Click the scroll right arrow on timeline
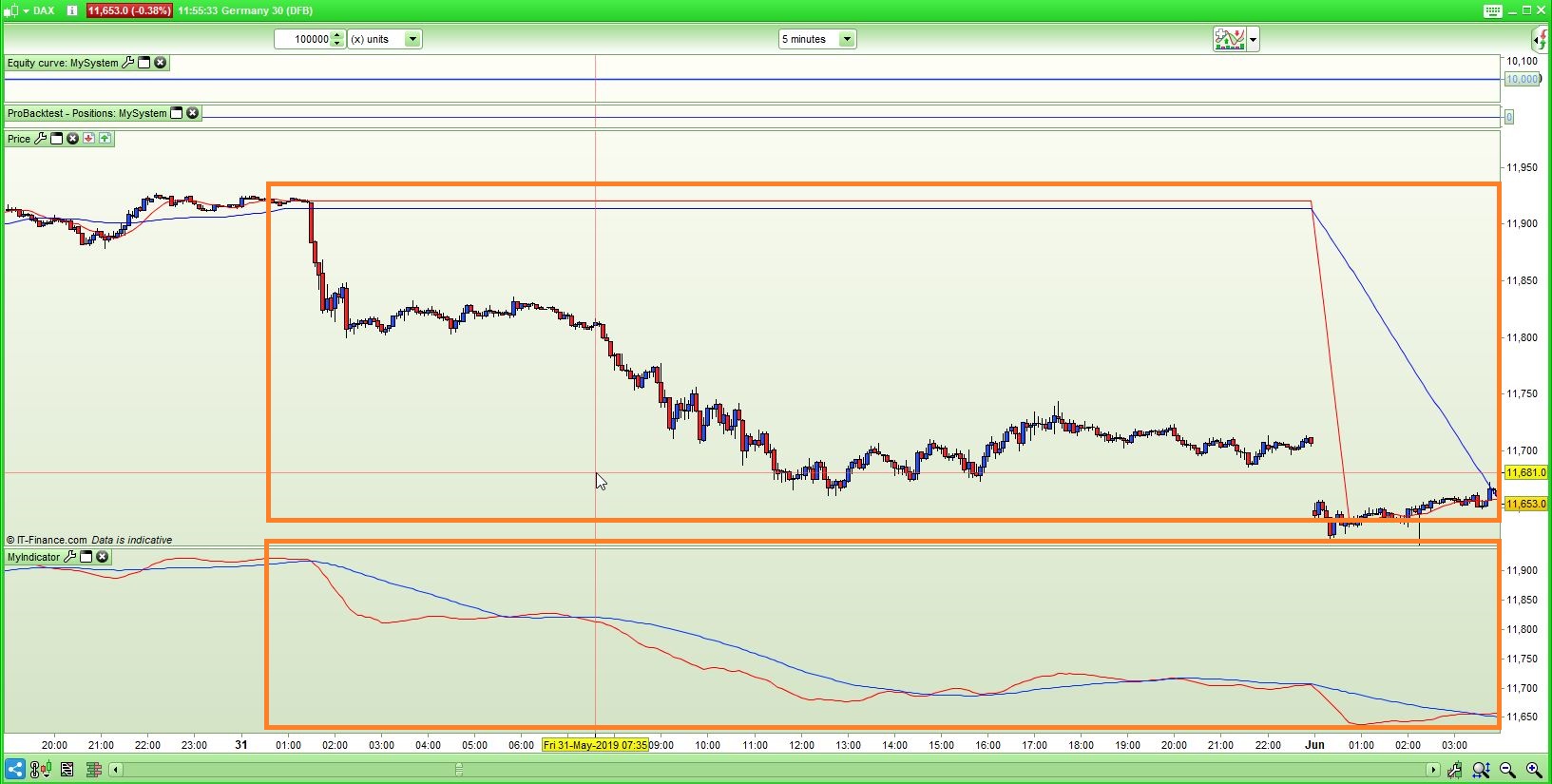 pyautogui.click(x=1433, y=770)
